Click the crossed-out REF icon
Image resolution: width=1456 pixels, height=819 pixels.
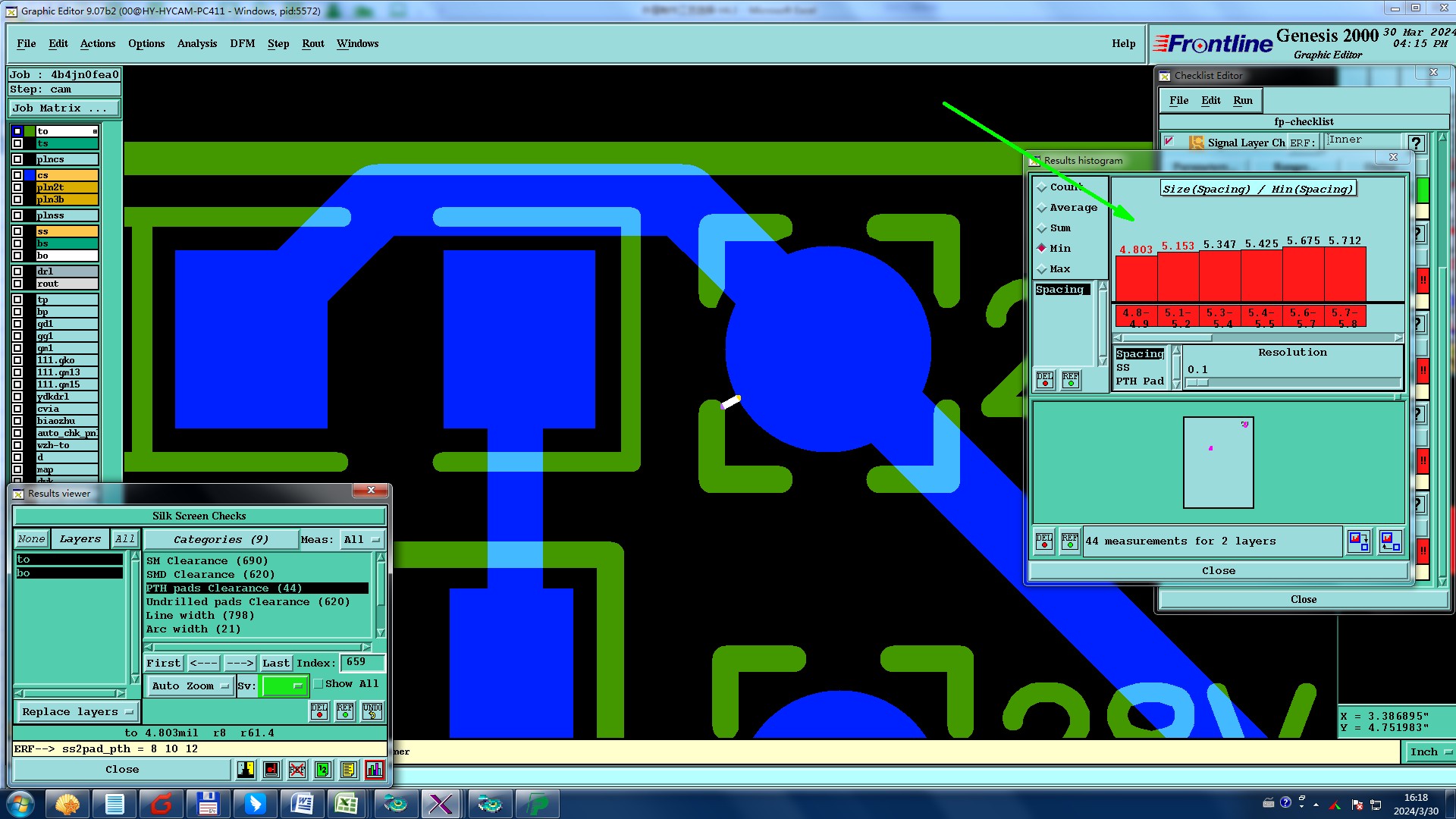(x=297, y=770)
